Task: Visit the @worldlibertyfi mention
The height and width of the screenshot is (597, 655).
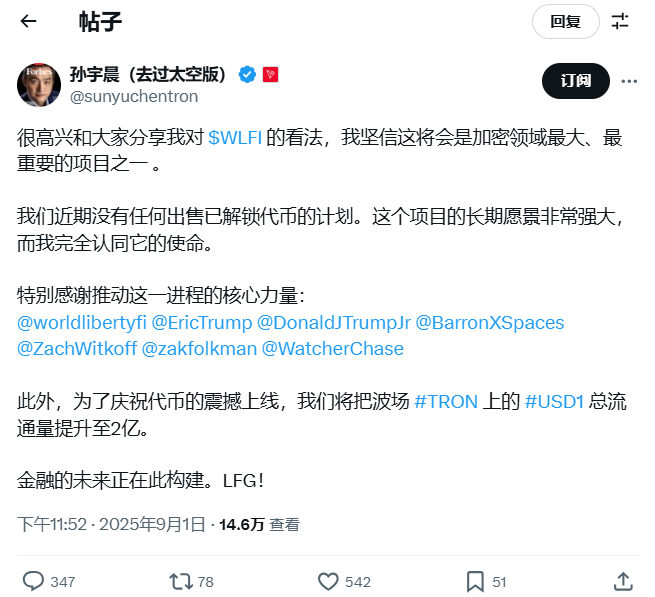Action: (82, 323)
